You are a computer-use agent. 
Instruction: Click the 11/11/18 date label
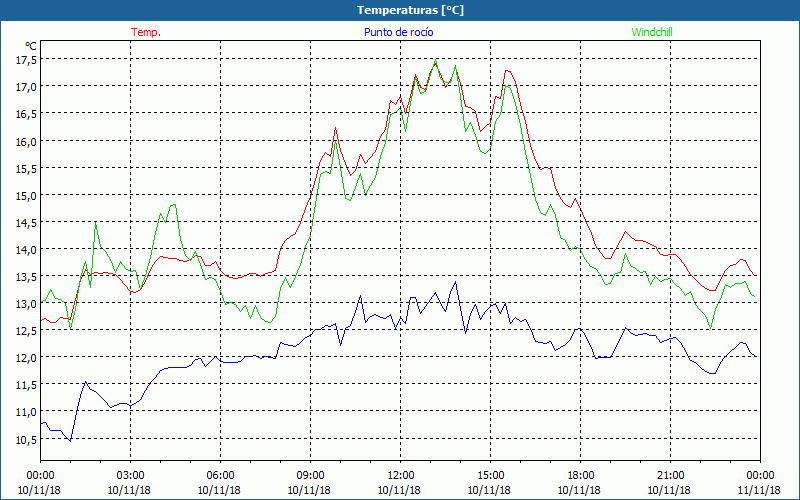tap(759, 490)
